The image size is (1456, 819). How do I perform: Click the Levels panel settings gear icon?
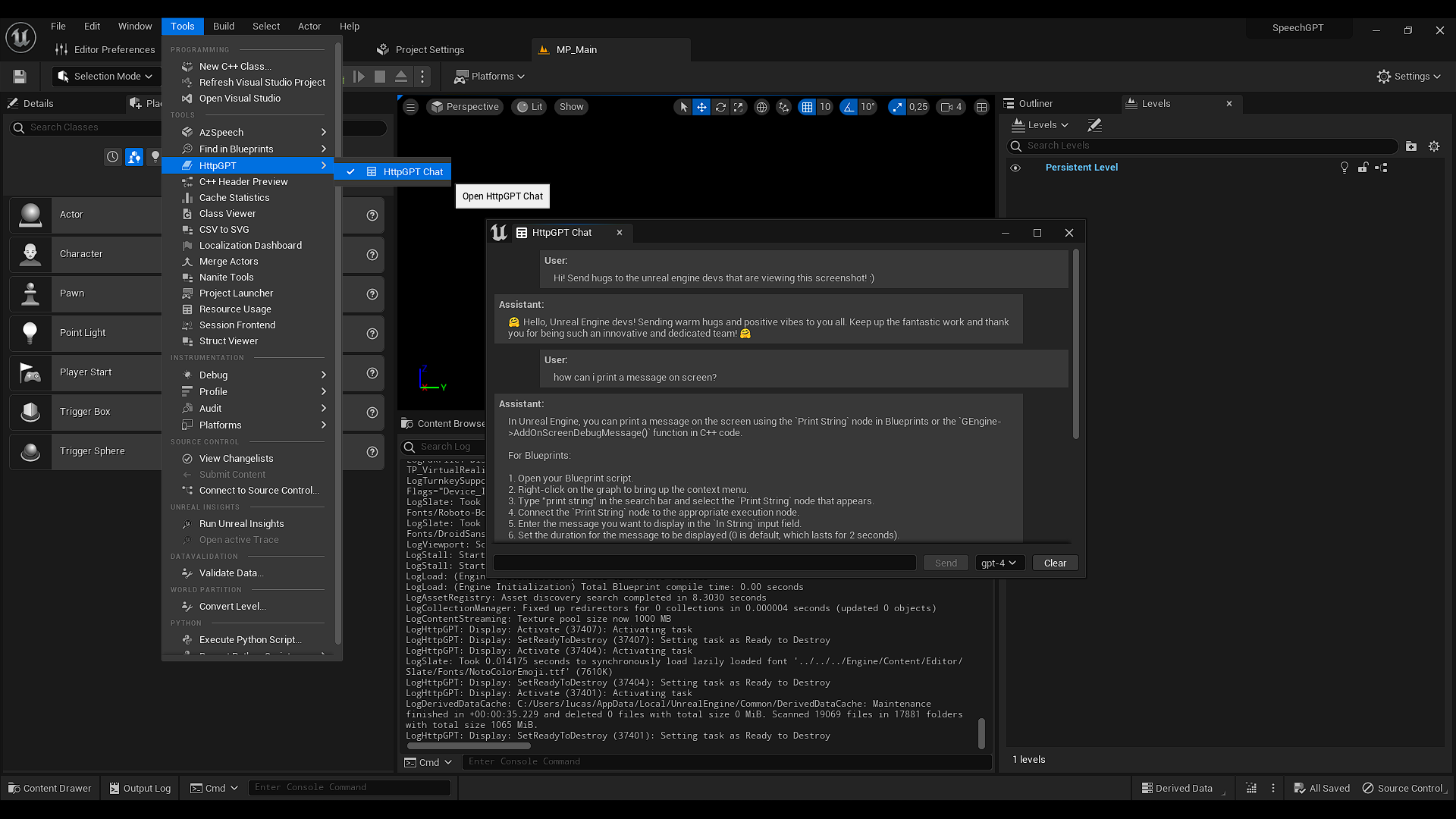[x=1434, y=146]
